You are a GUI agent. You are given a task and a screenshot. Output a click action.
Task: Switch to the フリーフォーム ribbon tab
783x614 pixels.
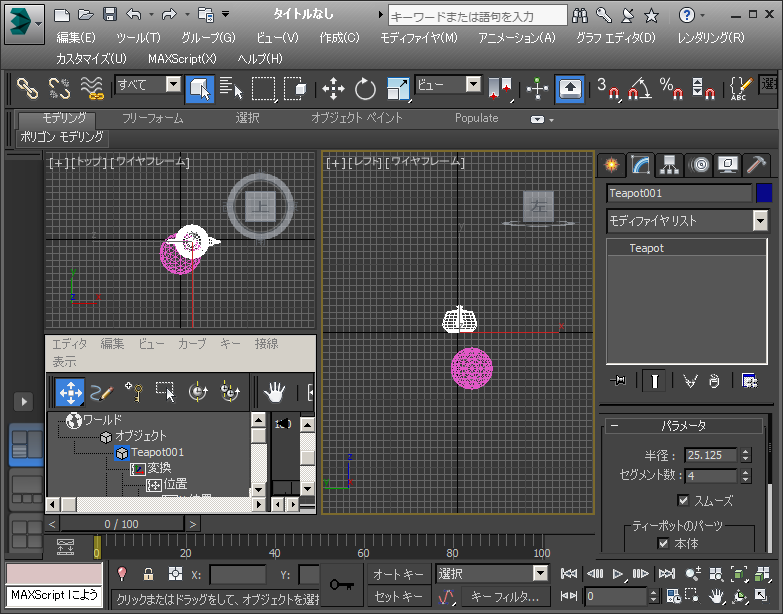(x=152, y=118)
